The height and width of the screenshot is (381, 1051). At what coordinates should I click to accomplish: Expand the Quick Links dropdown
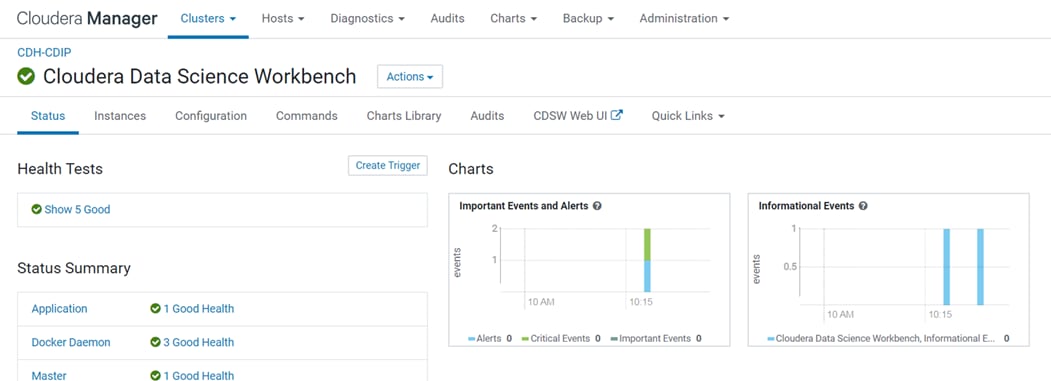pyautogui.click(x=688, y=116)
